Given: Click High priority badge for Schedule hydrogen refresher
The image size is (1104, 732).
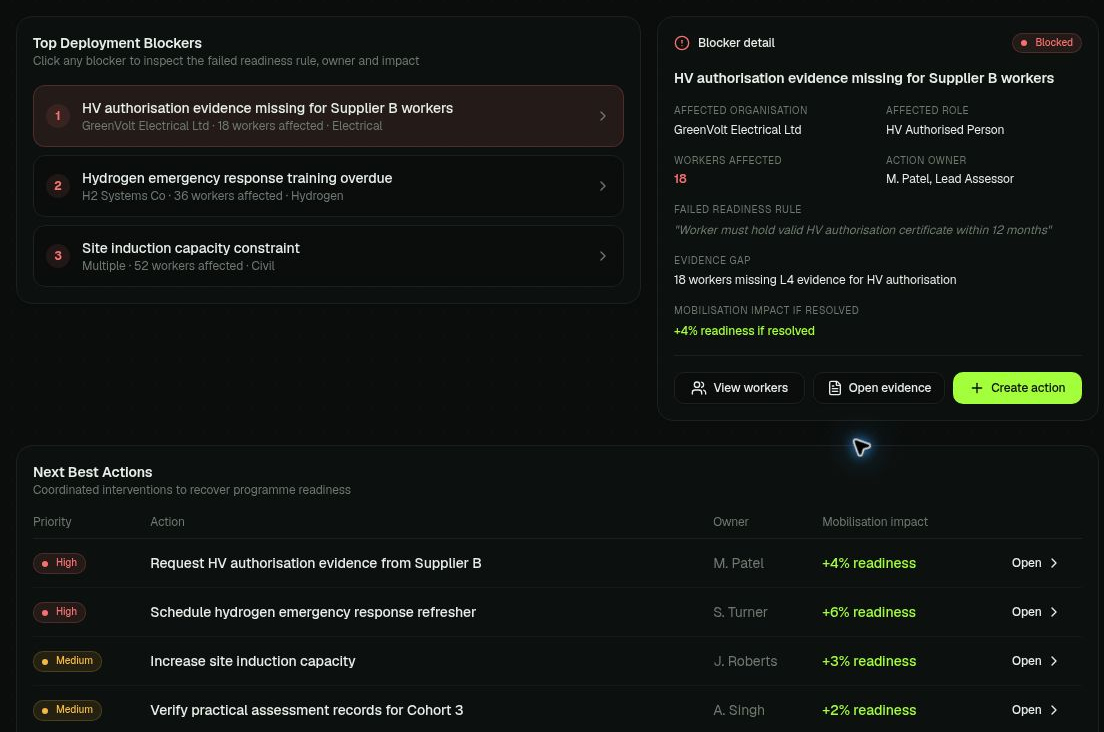Looking at the screenshot, I should 59,612.
